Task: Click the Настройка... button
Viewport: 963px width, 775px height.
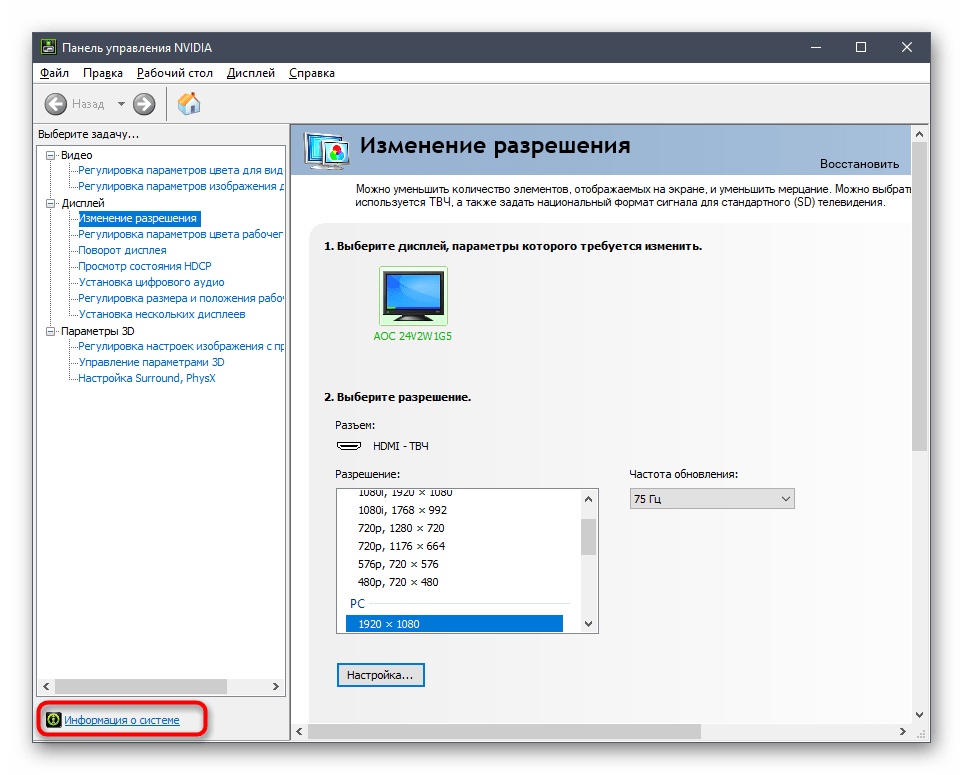Action: click(x=380, y=676)
